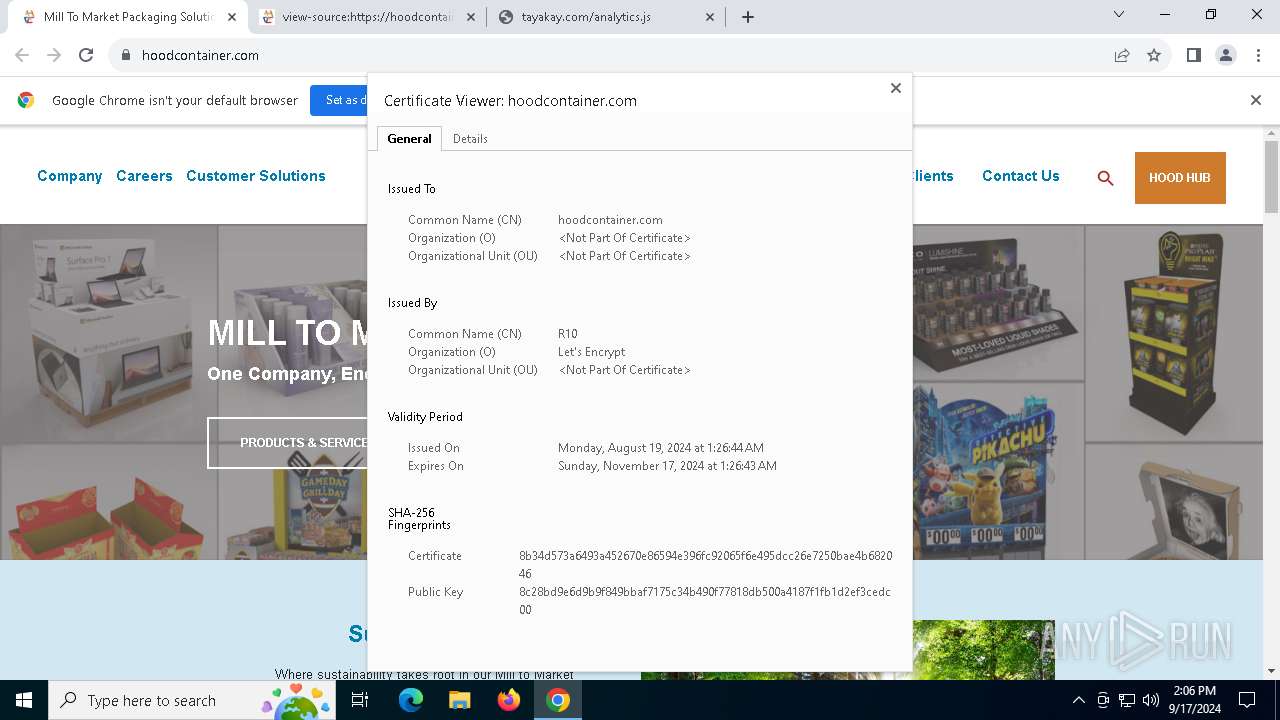Open the side panel icon
This screenshot has height=720, width=1280.
(1194, 55)
